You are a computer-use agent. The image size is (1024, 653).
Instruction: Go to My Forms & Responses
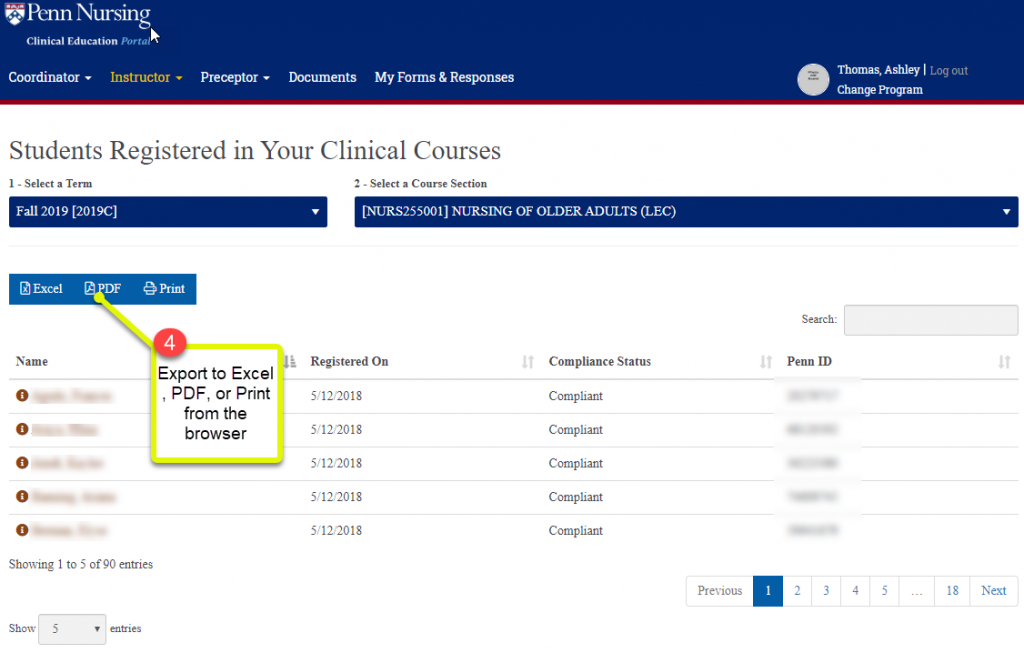point(444,77)
